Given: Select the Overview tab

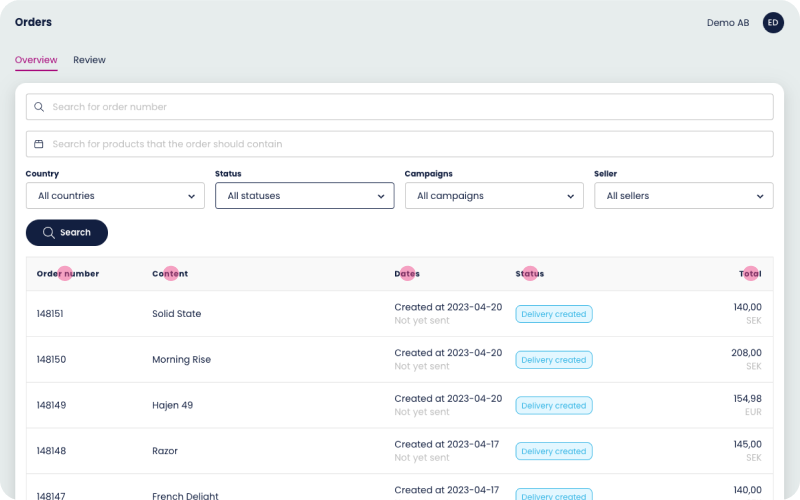Looking at the screenshot, I should click(36, 60).
